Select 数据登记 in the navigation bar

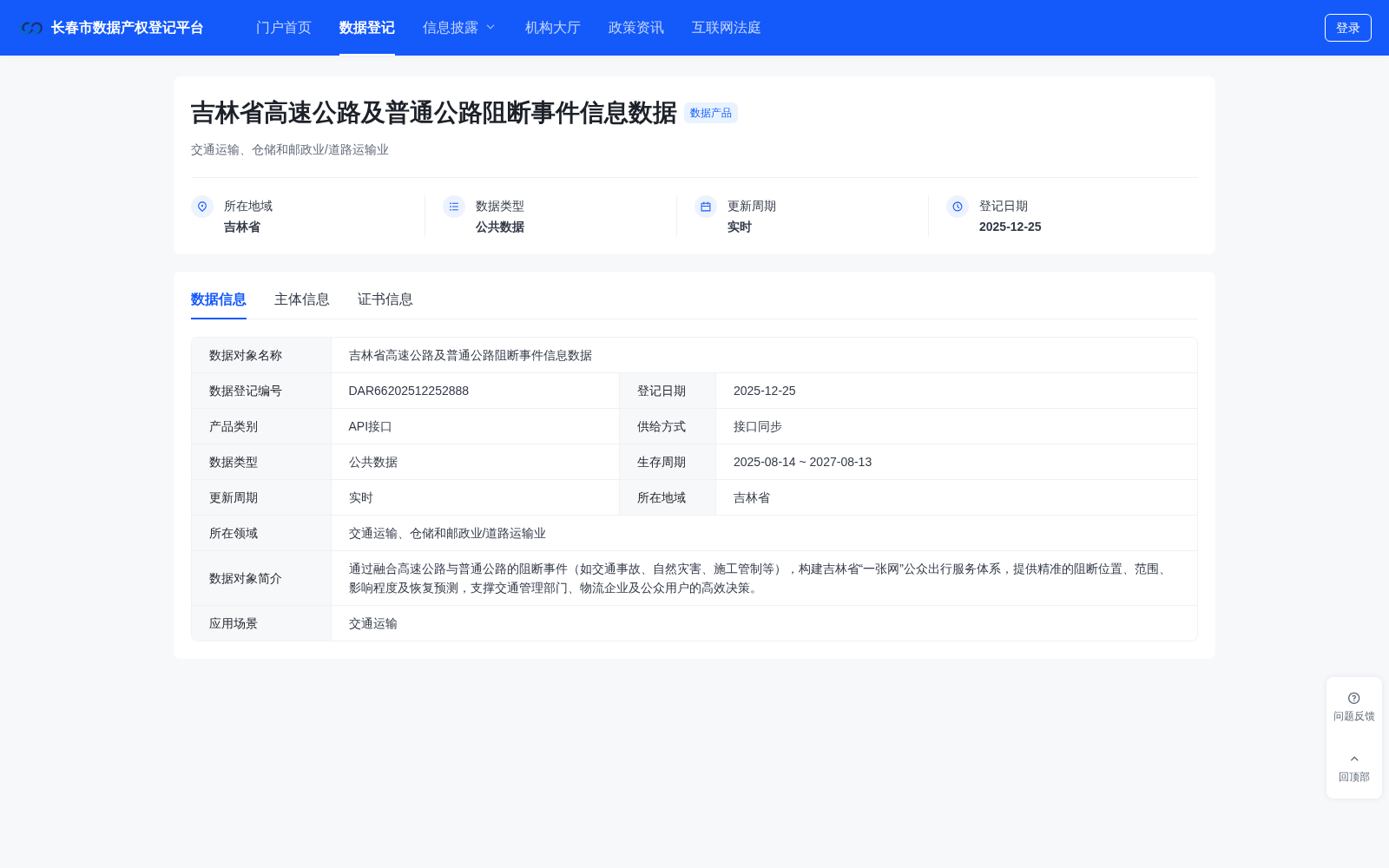(367, 28)
